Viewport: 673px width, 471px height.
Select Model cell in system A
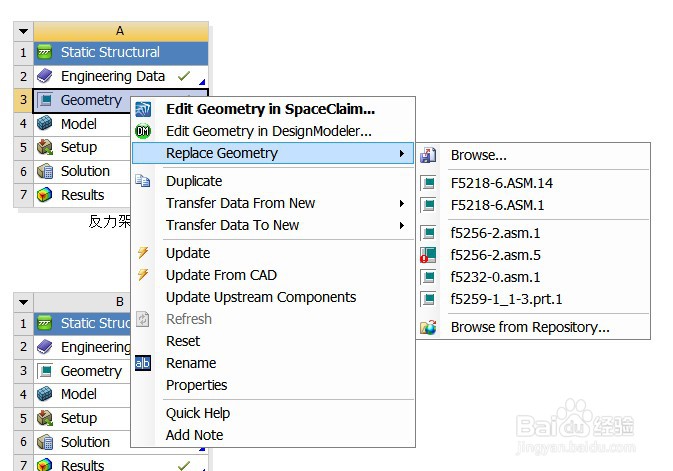click(82, 124)
